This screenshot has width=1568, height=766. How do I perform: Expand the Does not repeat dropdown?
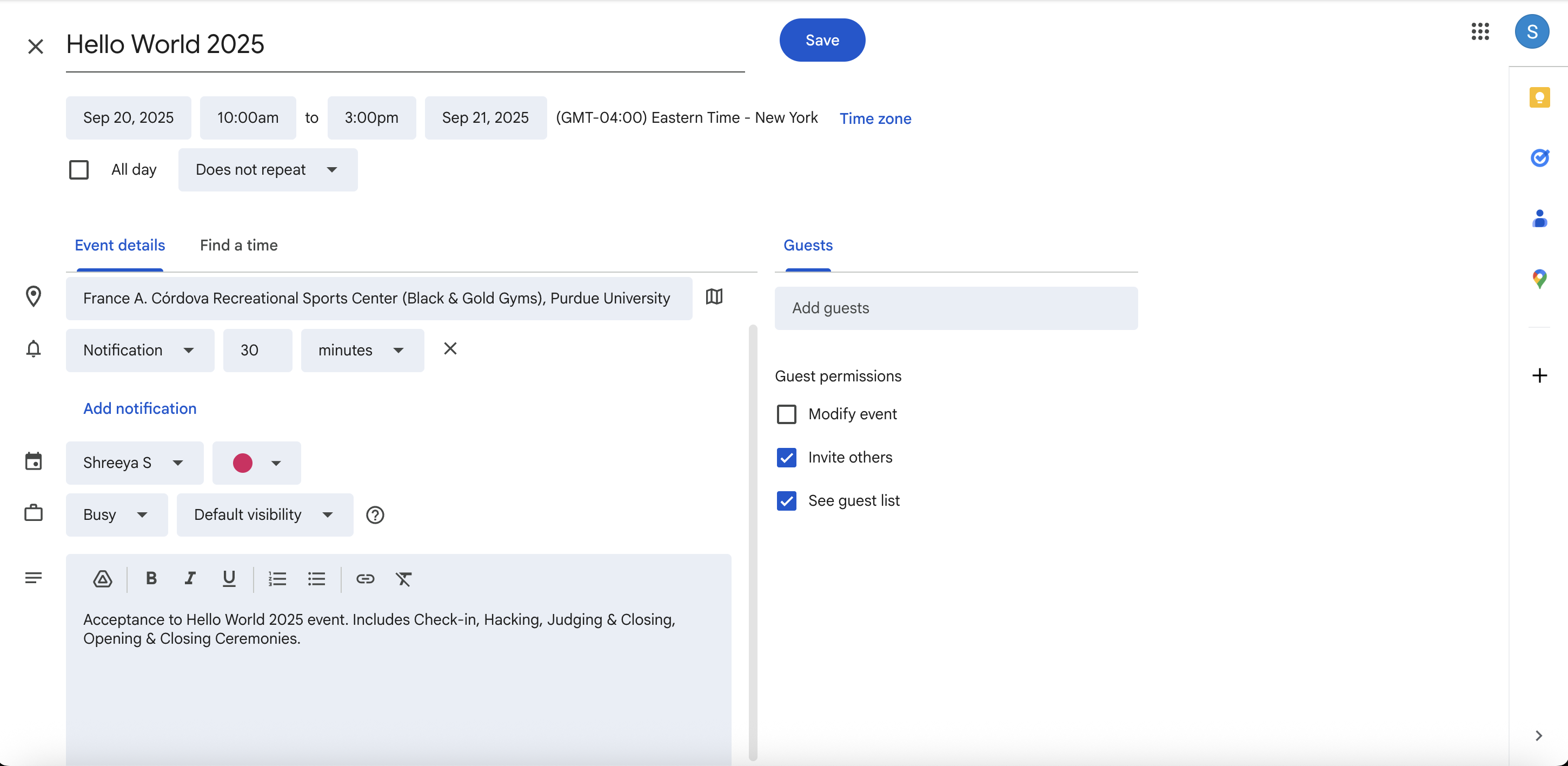click(268, 170)
